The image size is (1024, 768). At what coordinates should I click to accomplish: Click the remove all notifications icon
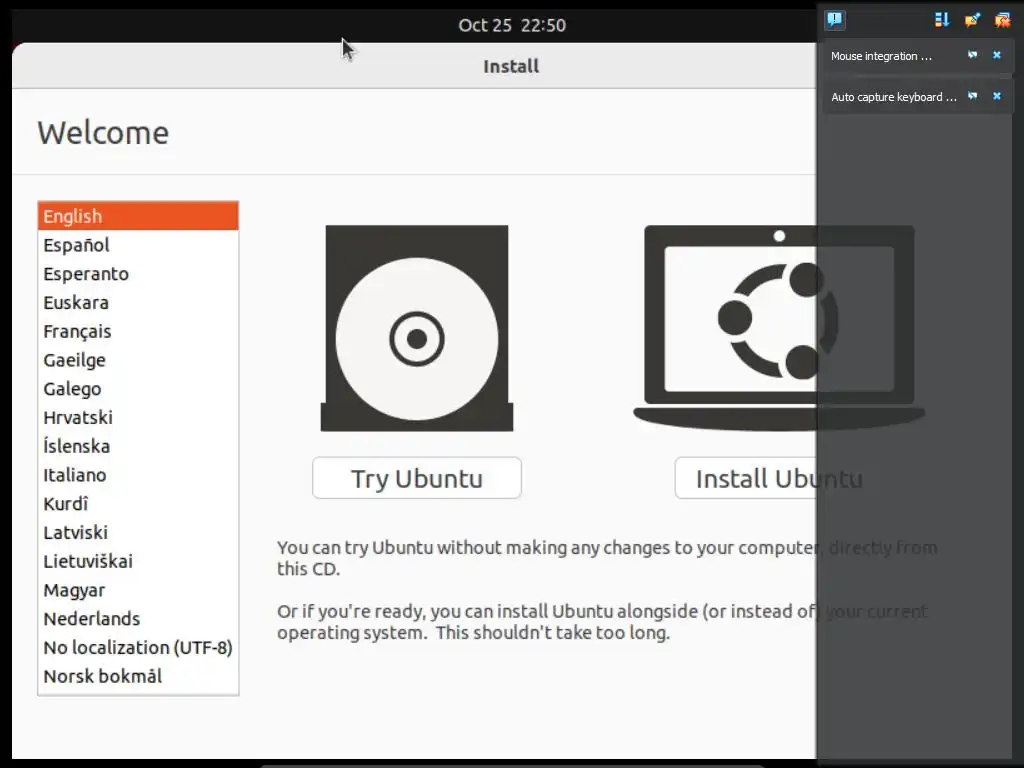[x=1002, y=20]
